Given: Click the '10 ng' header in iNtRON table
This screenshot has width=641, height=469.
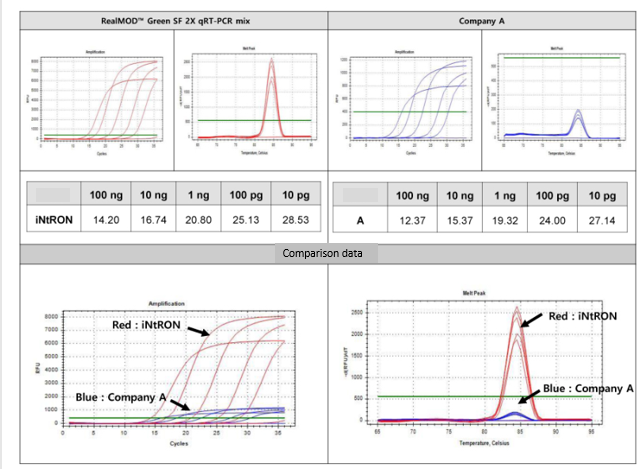Looking at the screenshot, I should point(153,195).
